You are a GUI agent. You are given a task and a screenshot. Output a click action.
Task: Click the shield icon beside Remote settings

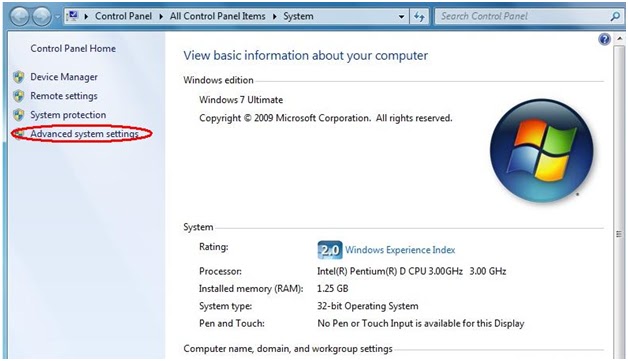click(x=18, y=96)
